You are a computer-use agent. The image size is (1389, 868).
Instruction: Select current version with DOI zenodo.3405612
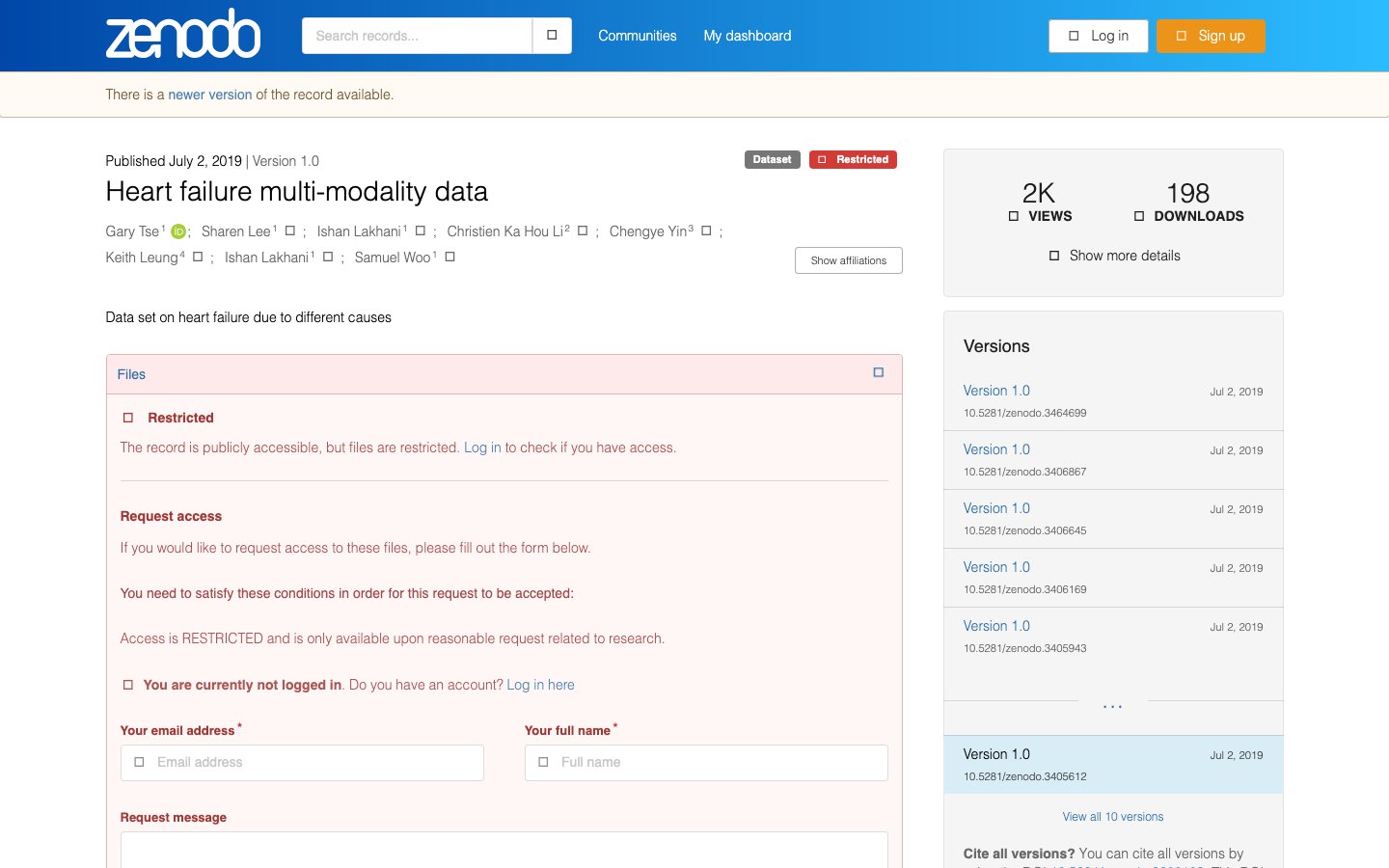coord(1113,765)
